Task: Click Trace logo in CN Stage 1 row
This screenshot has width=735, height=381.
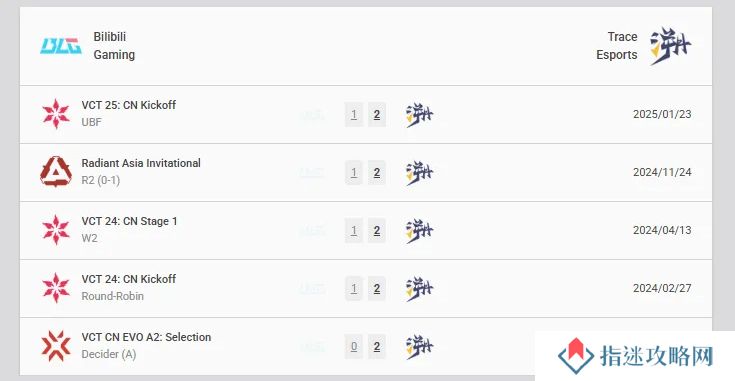Action: coord(420,231)
